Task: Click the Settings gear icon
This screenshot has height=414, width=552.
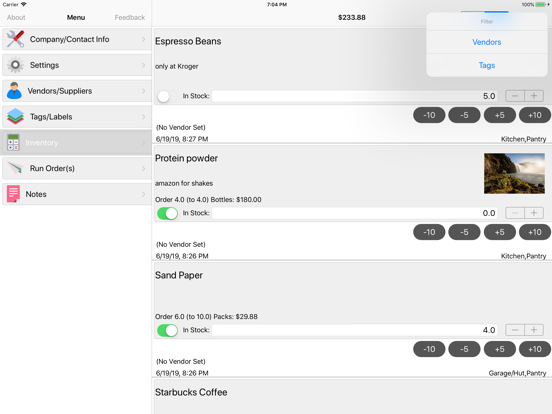Action: 15,65
